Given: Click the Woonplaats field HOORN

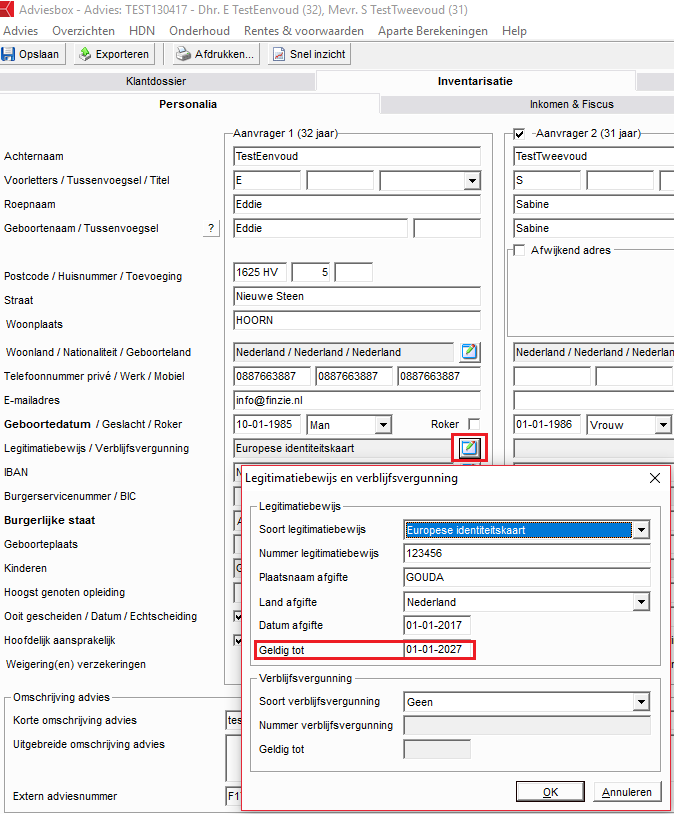Looking at the screenshot, I should click(357, 320).
